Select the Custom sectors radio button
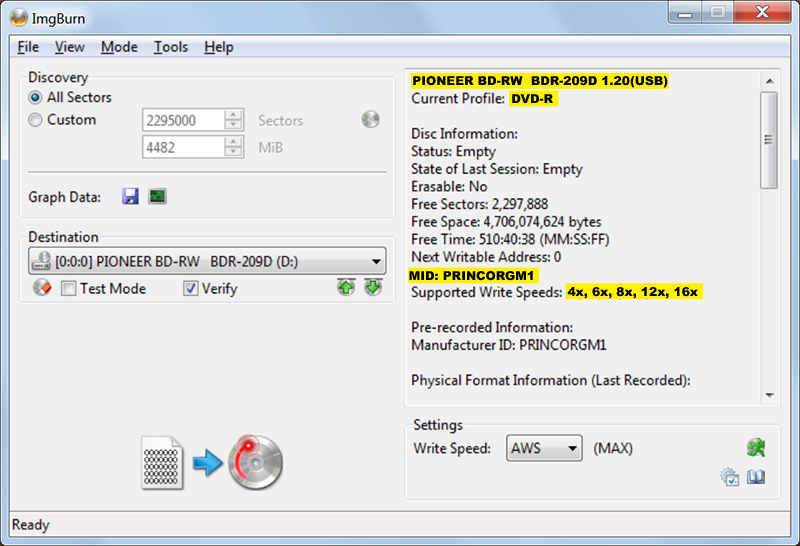800x546 pixels. click(36, 120)
